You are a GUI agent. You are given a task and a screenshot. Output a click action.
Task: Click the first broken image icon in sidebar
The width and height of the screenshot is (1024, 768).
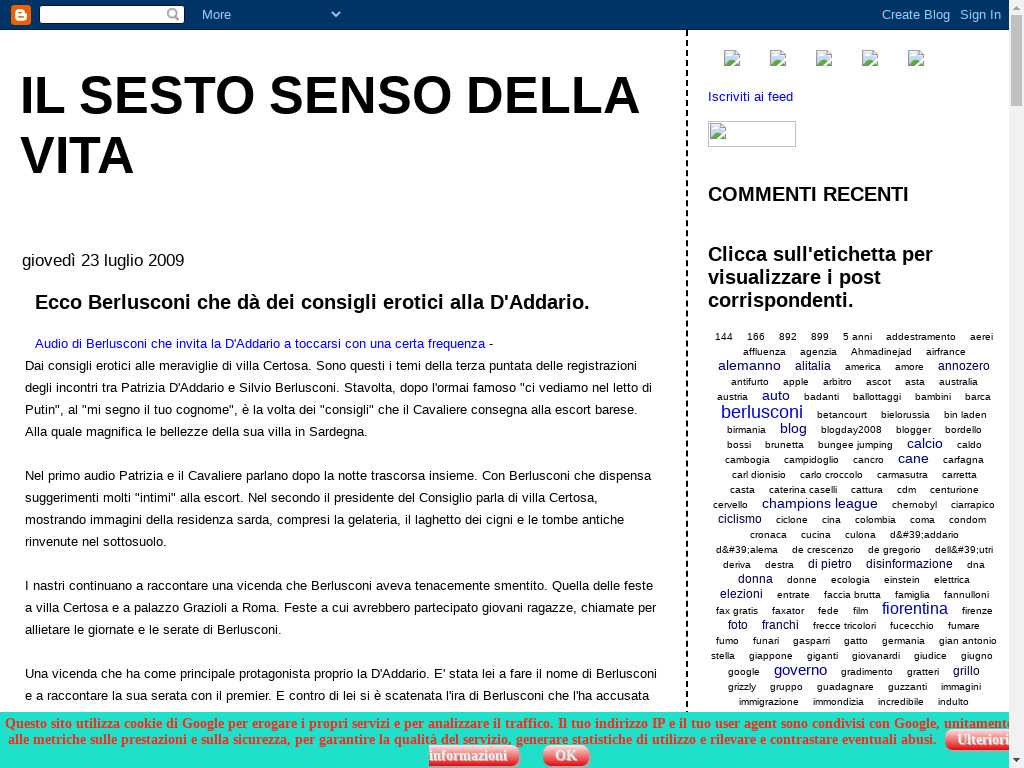coord(732,58)
